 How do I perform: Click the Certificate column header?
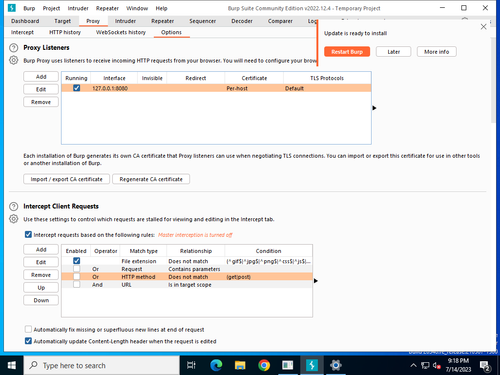pyautogui.click(x=254, y=78)
